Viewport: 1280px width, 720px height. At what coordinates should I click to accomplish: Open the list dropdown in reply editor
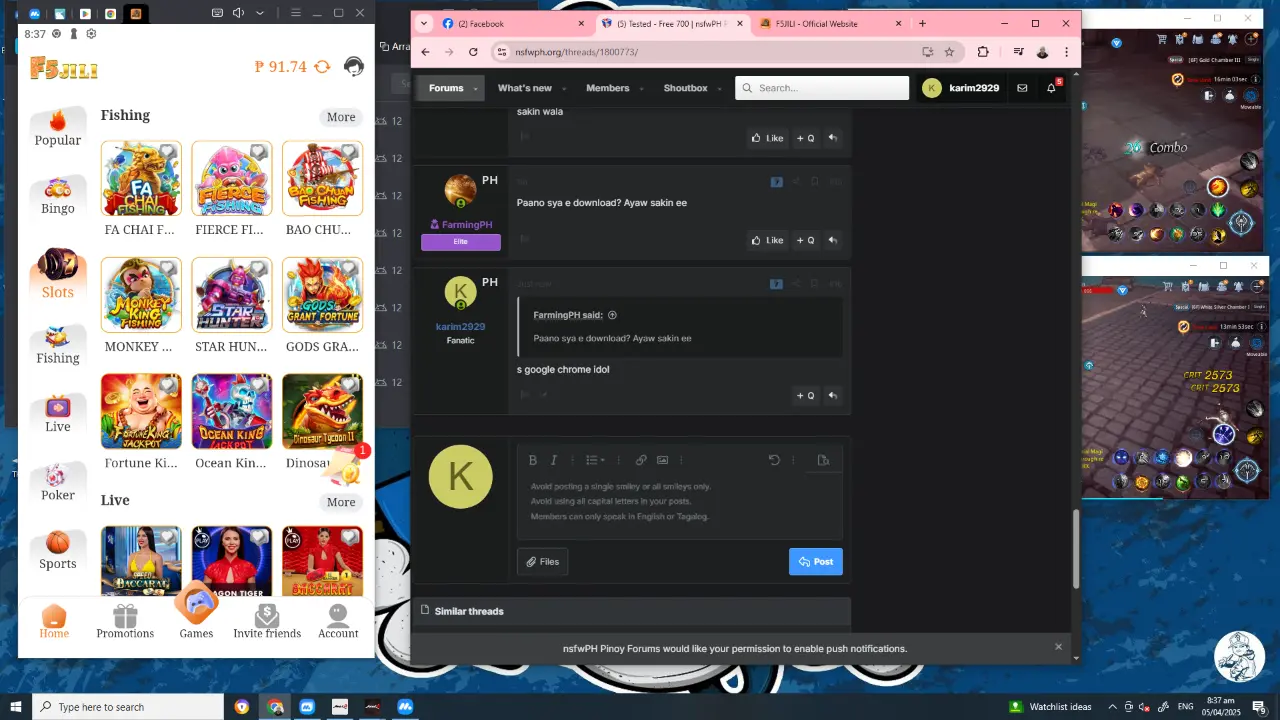click(x=595, y=460)
